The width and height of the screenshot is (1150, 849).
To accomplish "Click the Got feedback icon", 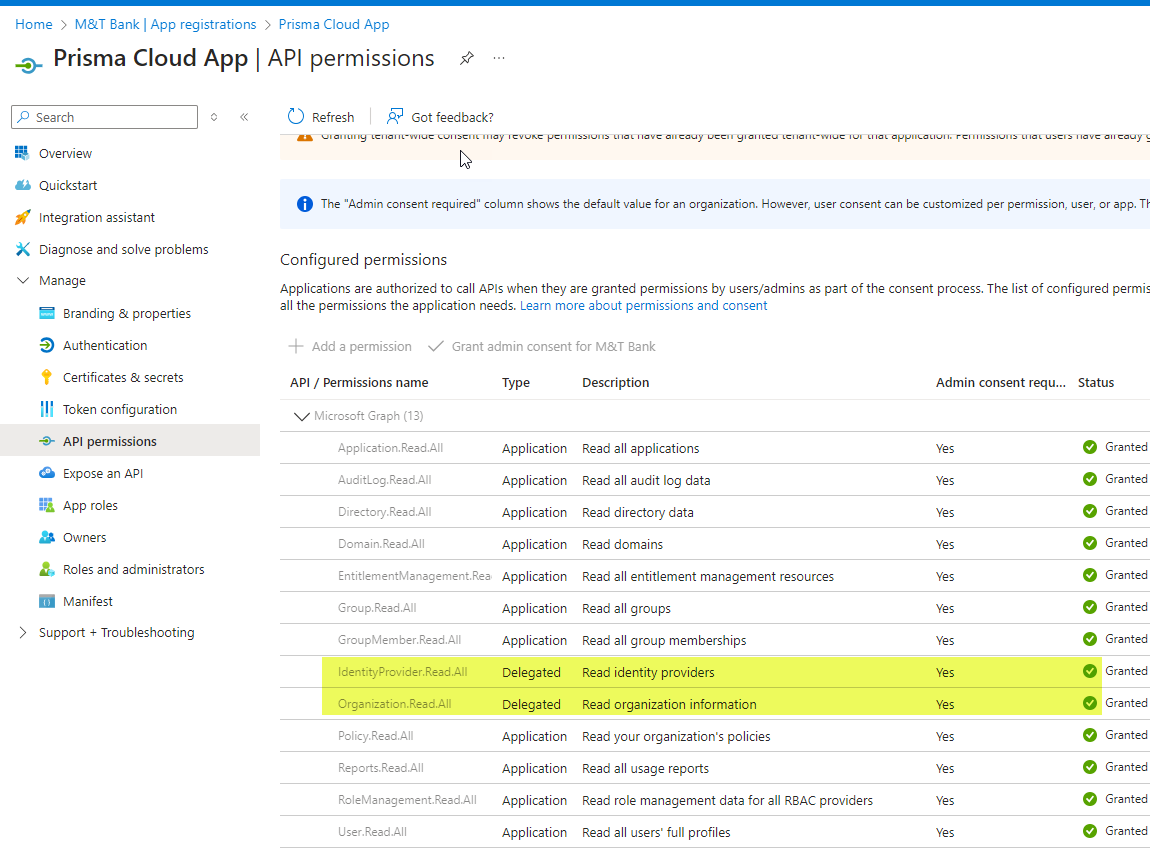I will pos(396,117).
